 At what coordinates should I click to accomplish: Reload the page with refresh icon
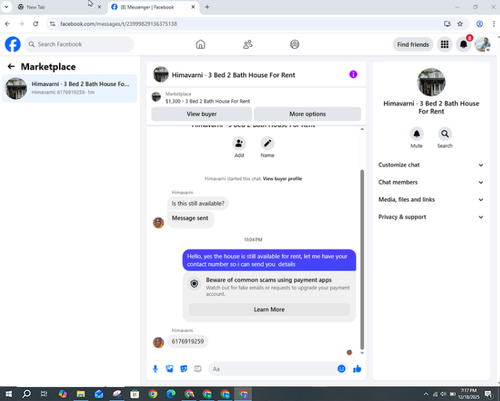[36, 24]
